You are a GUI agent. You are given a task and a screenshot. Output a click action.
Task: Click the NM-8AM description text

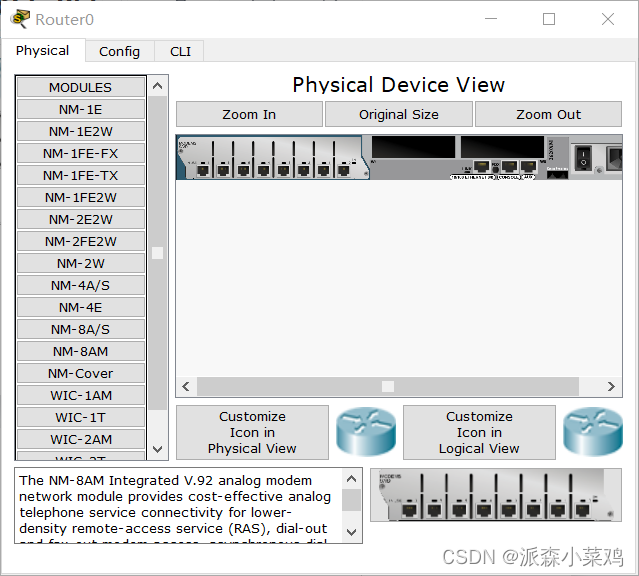pyautogui.click(x=175, y=505)
